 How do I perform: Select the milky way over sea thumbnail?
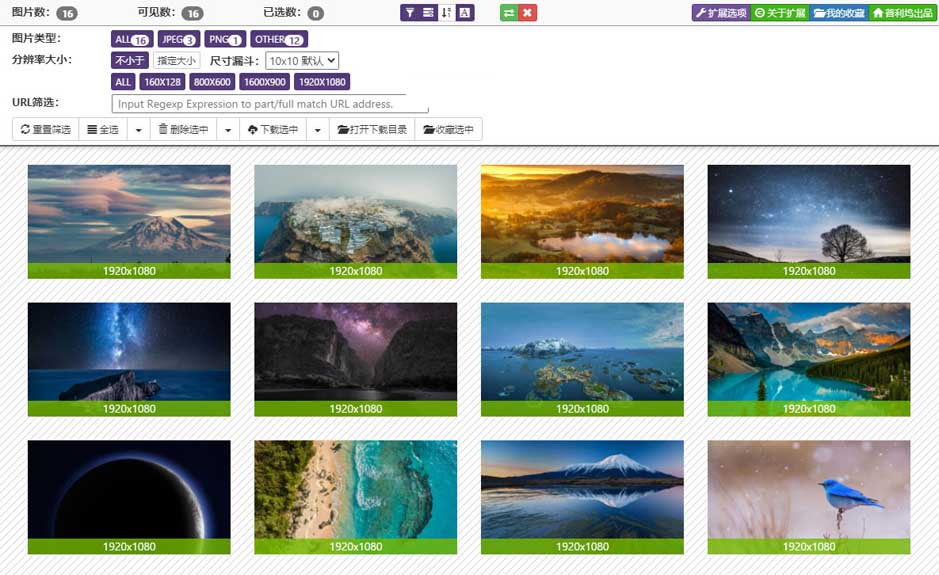[129, 359]
